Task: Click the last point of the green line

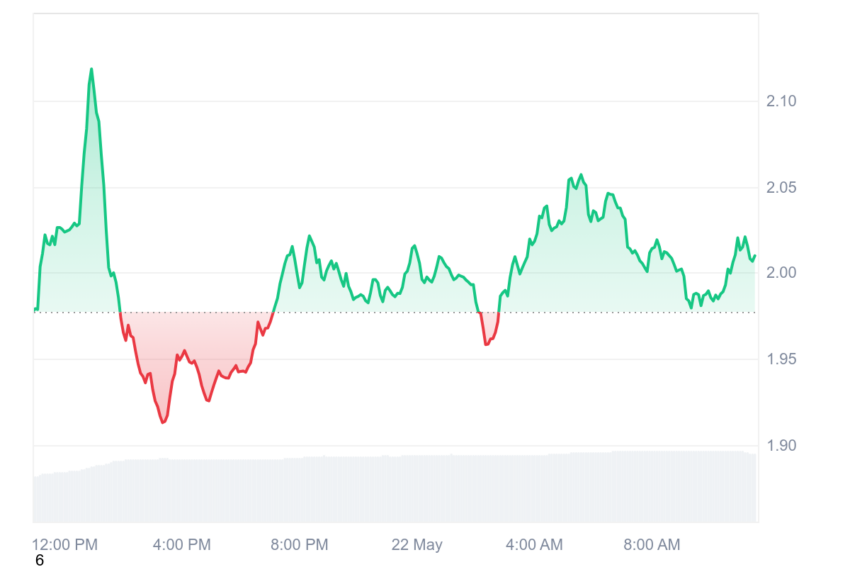Action: 755,256
